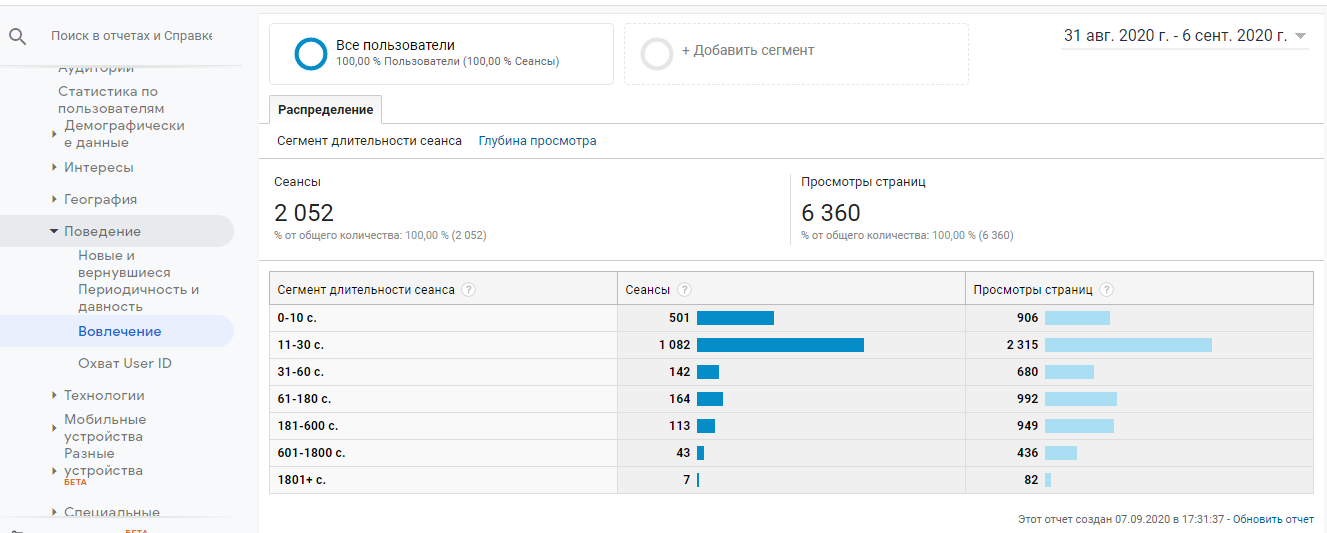Click the search magnifier icon
This screenshot has height=533, width=1327.
(x=17, y=36)
